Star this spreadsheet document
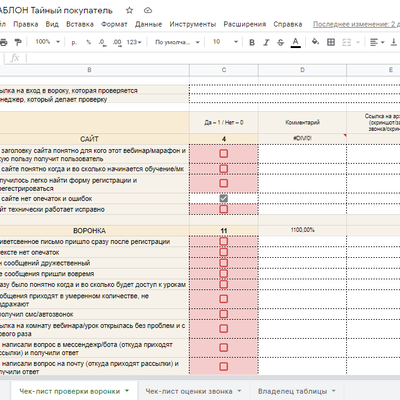 [x=129, y=10]
